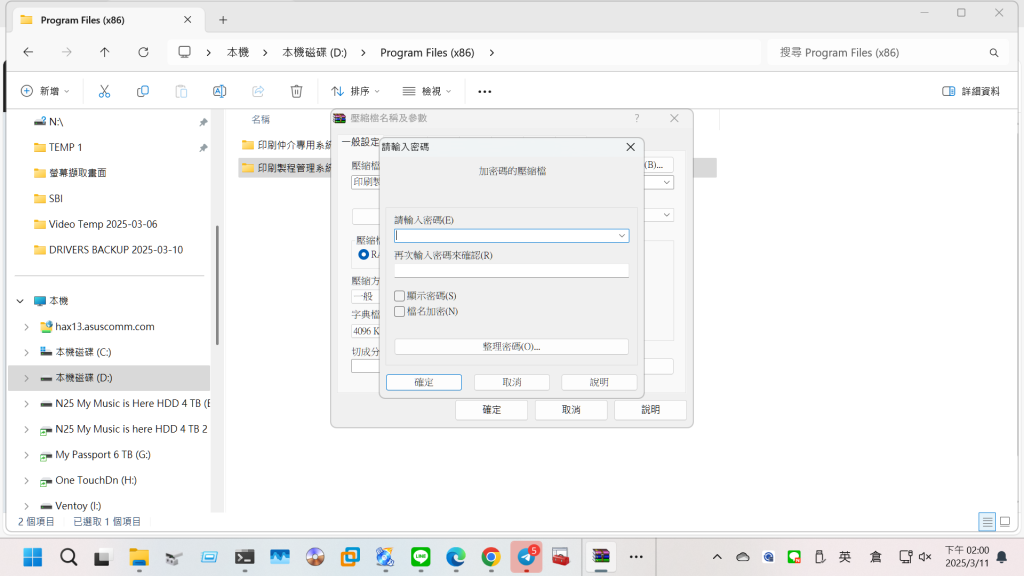Click the Cut scissors icon in toolbar
1024x576 pixels.
[104, 91]
